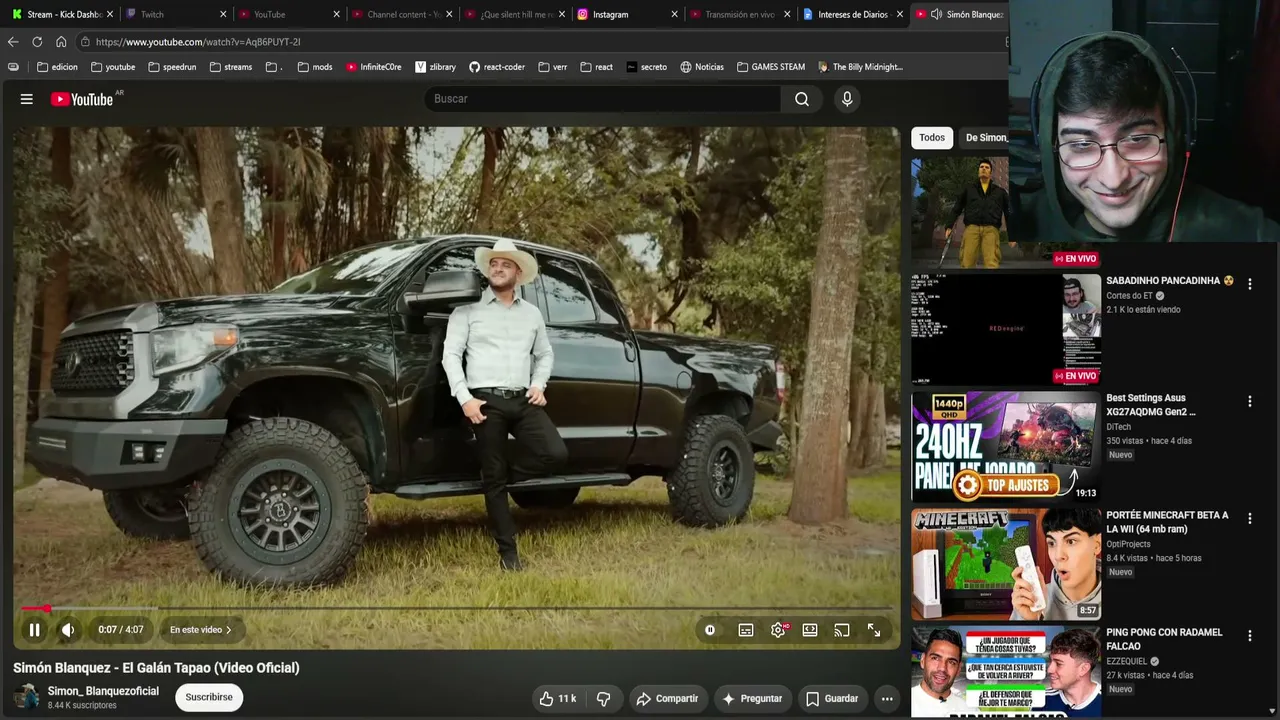Enter full screen mode
Image resolution: width=1280 pixels, height=720 pixels.
coord(874,630)
